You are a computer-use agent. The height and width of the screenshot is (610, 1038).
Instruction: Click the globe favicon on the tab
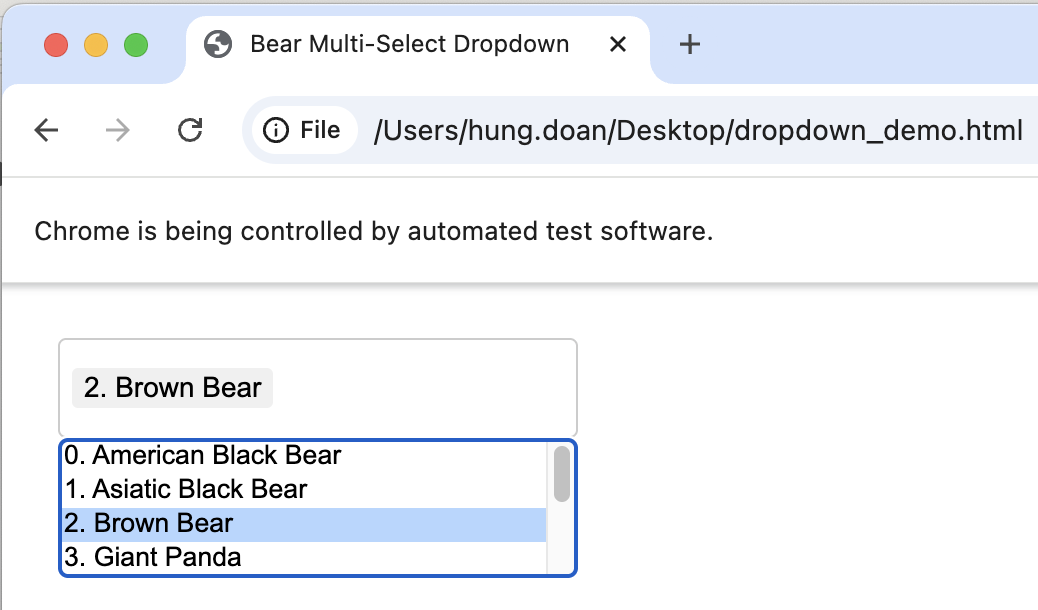(218, 44)
